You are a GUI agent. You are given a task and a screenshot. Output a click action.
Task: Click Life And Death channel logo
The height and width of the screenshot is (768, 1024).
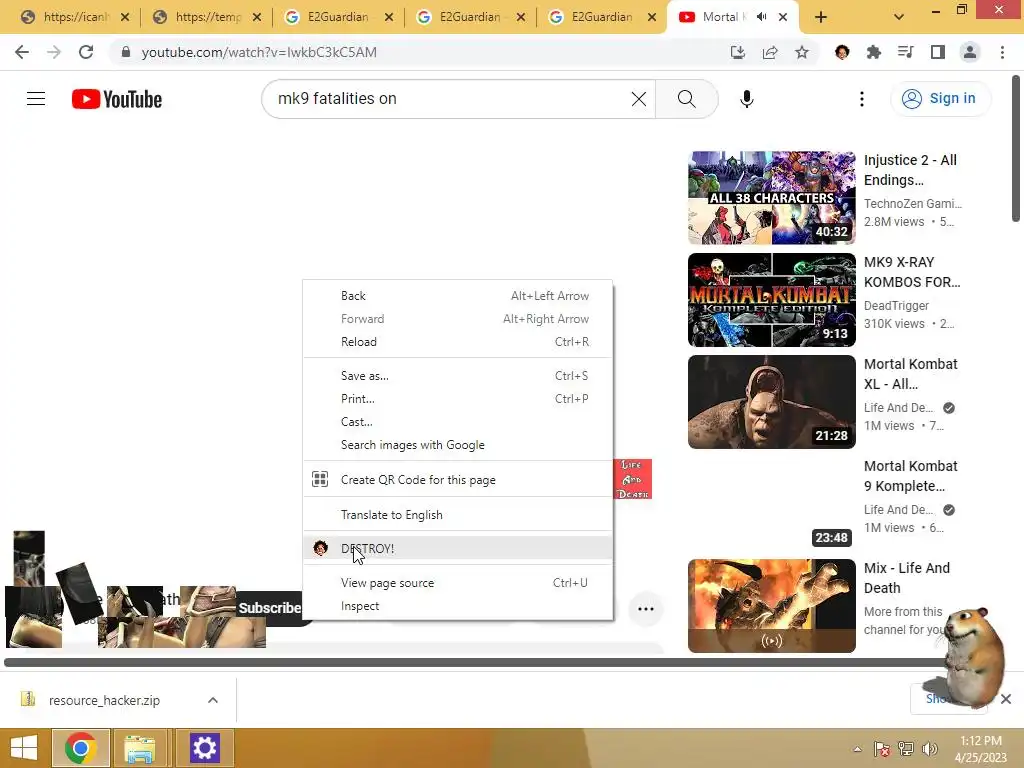pos(632,479)
